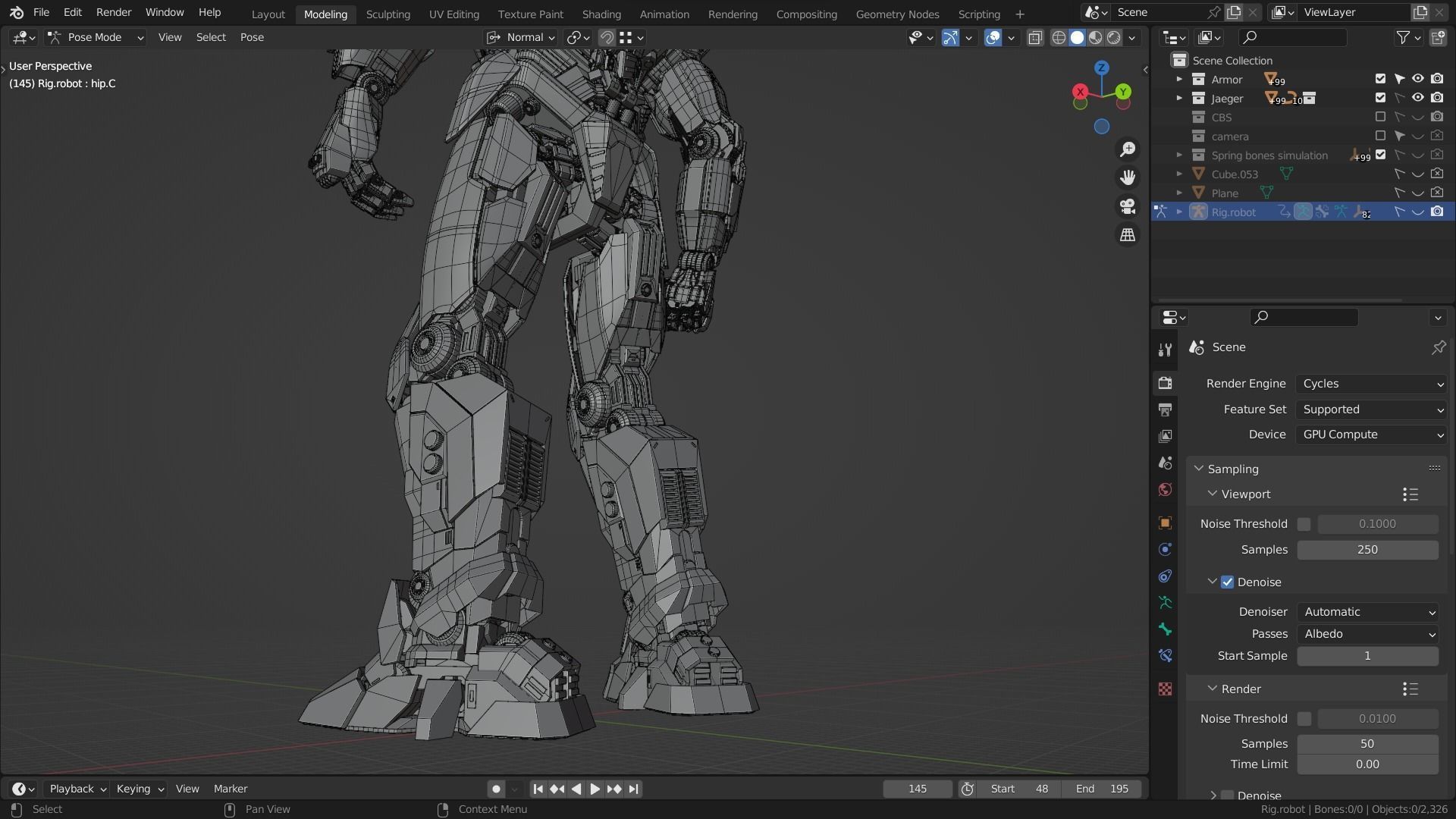Open the World properties tab icon

(x=1166, y=489)
